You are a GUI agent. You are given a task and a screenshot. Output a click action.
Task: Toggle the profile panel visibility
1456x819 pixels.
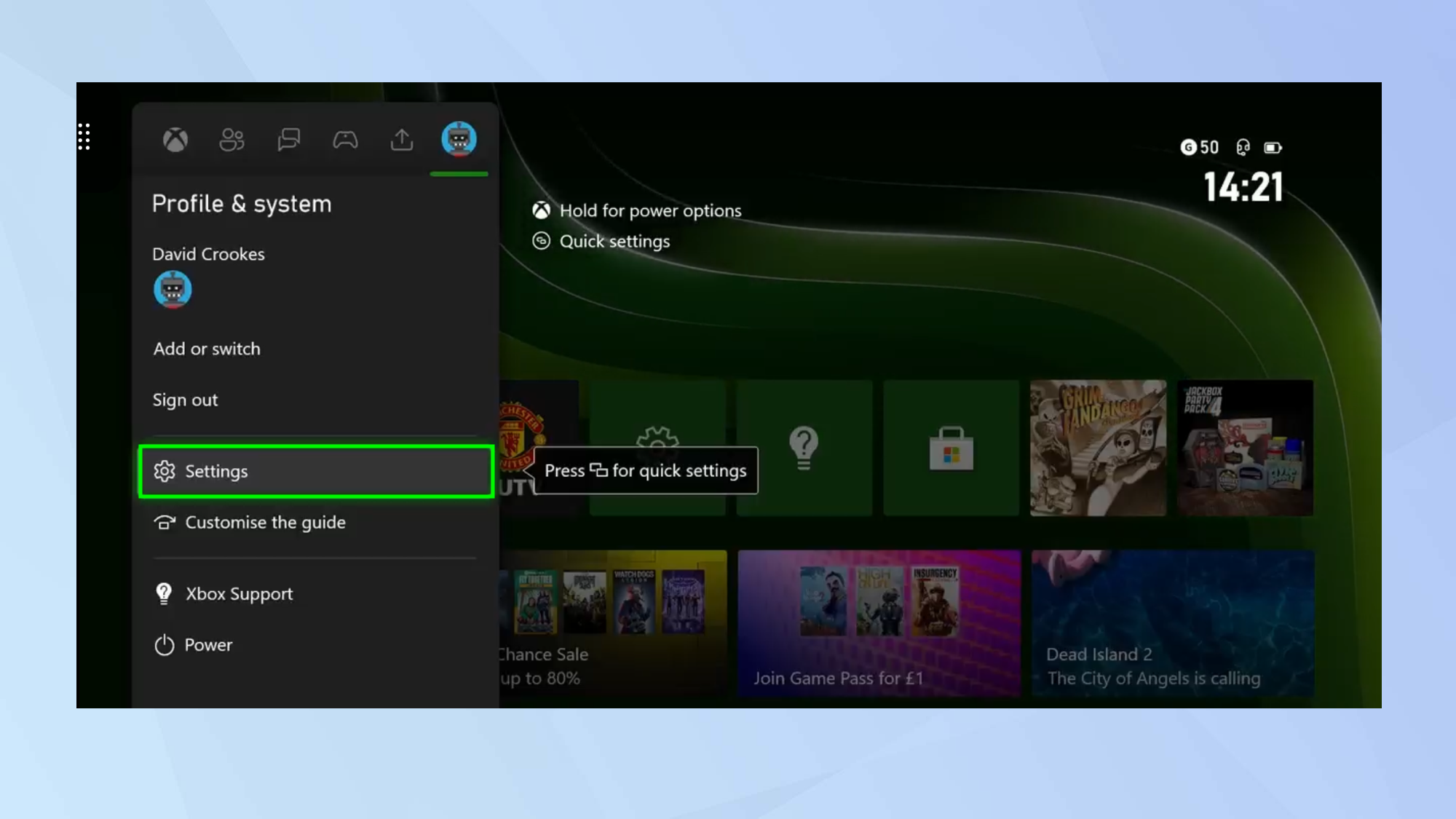point(460,138)
